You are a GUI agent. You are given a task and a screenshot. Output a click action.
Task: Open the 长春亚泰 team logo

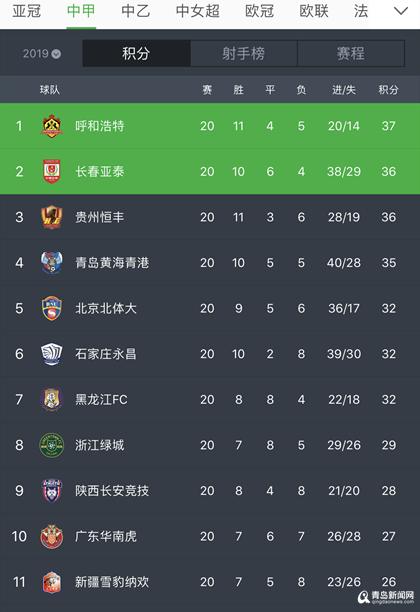pos(52,171)
